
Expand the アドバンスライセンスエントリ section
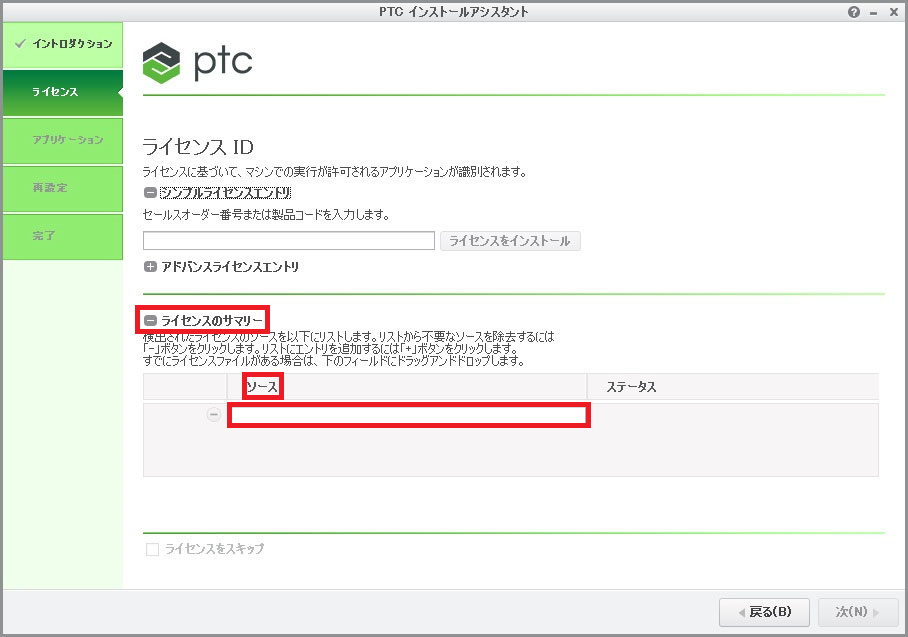[x=150, y=266]
